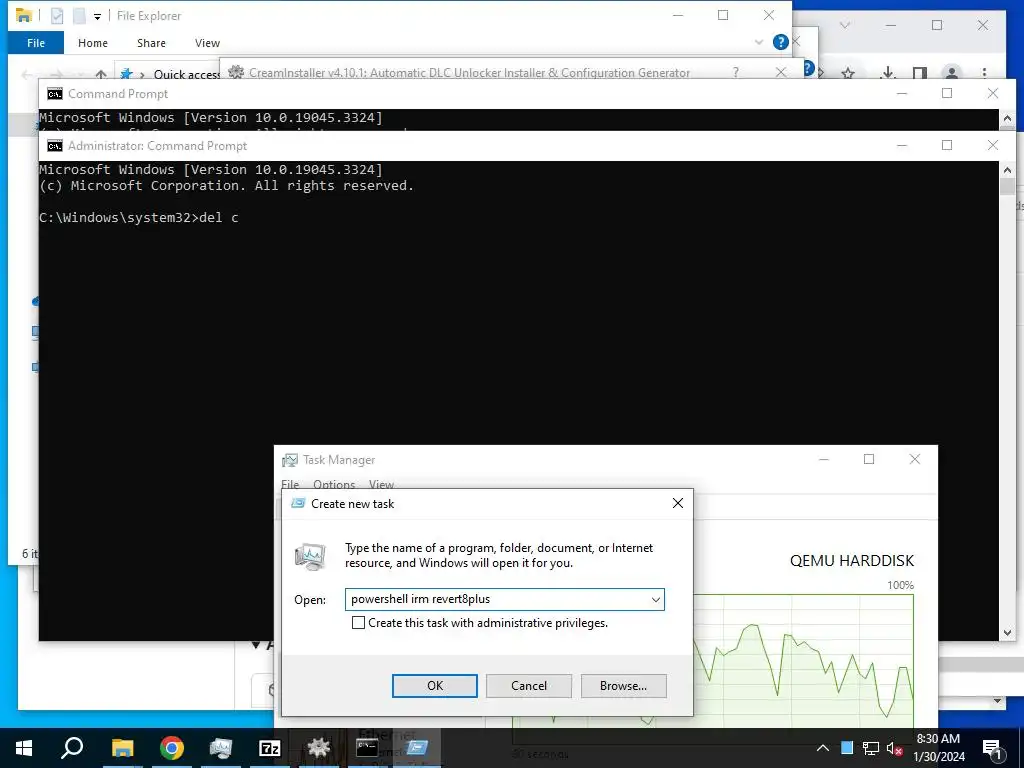Click the back Command Prompt window icon
This screenshot has width=1024, height=768.
[x=55, y=94]
